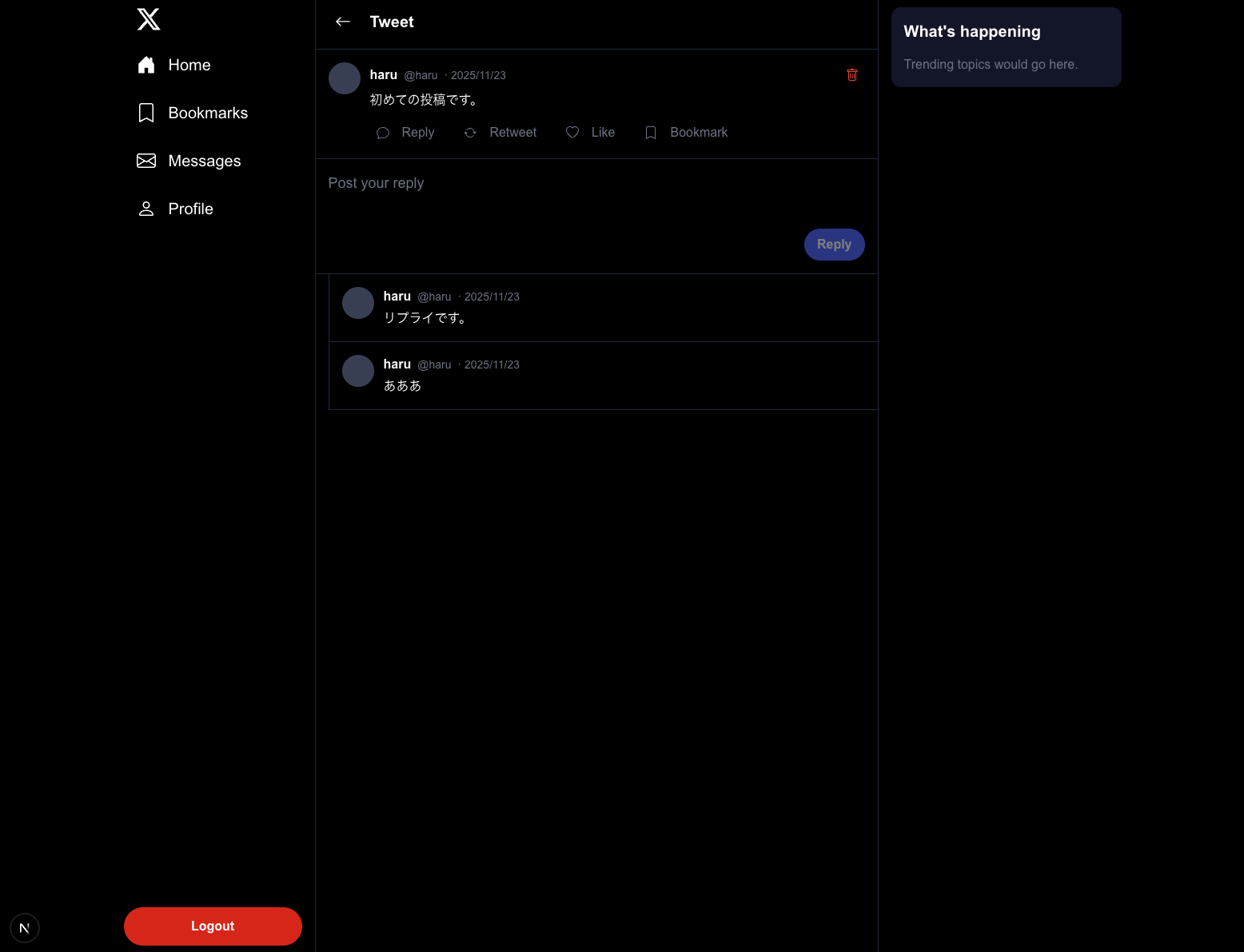Click the Reply action label on tweet
Screen dimensions: 1244x952
tap(418, 133)
